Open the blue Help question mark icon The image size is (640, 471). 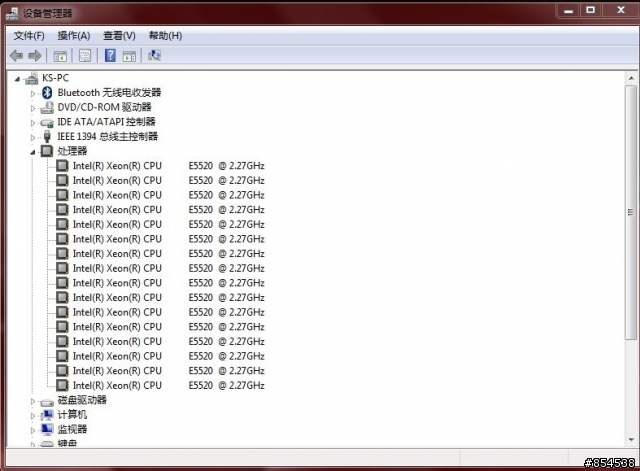click(x=110, y=56)
